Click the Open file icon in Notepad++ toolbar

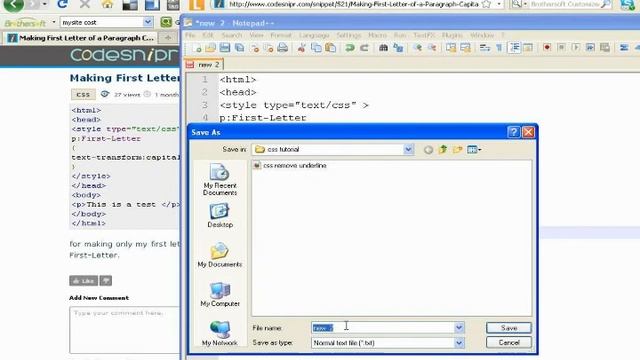[x=211, y=48]
